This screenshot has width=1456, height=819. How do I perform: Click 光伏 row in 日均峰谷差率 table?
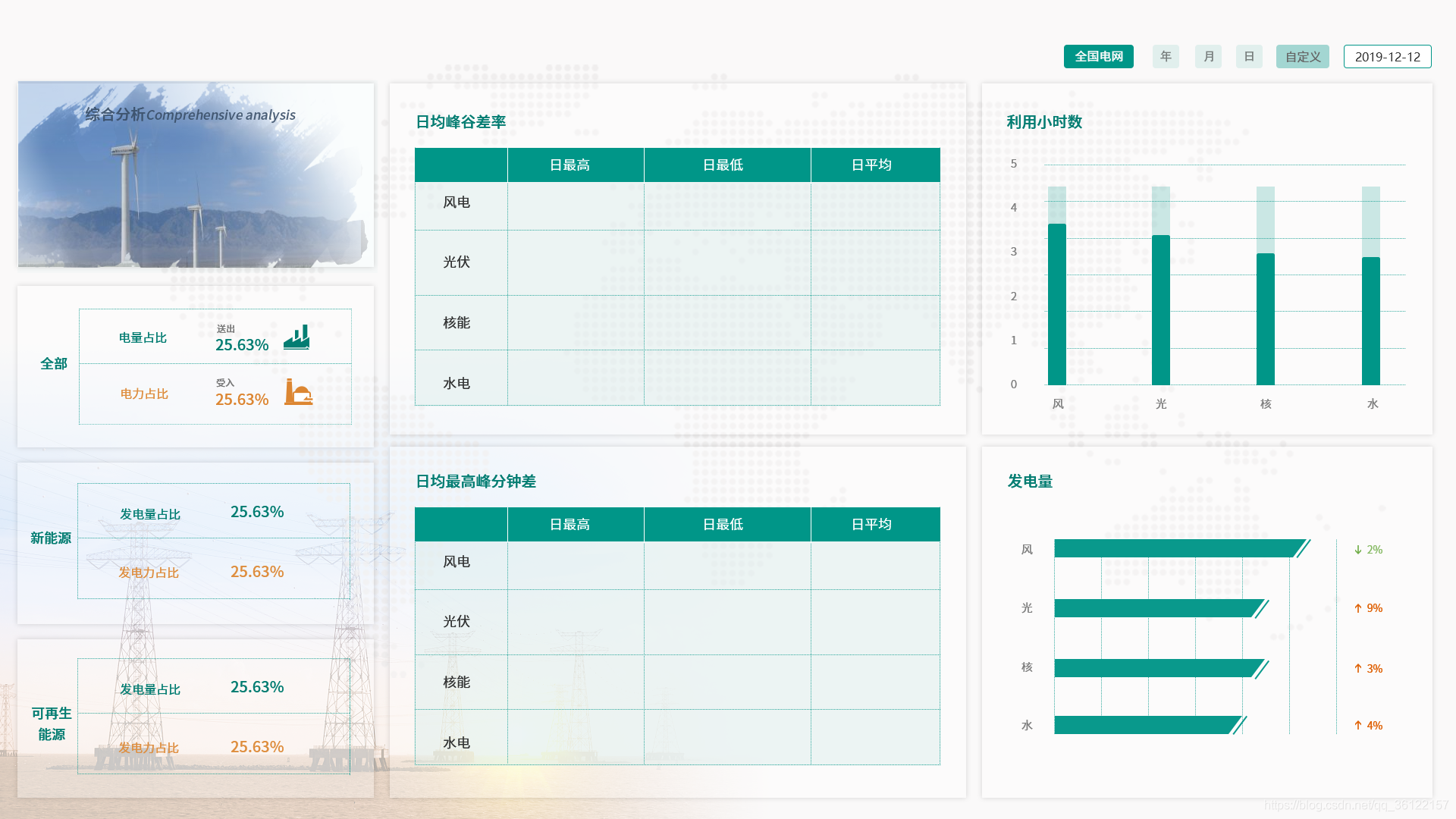click(x=677, y=262)
